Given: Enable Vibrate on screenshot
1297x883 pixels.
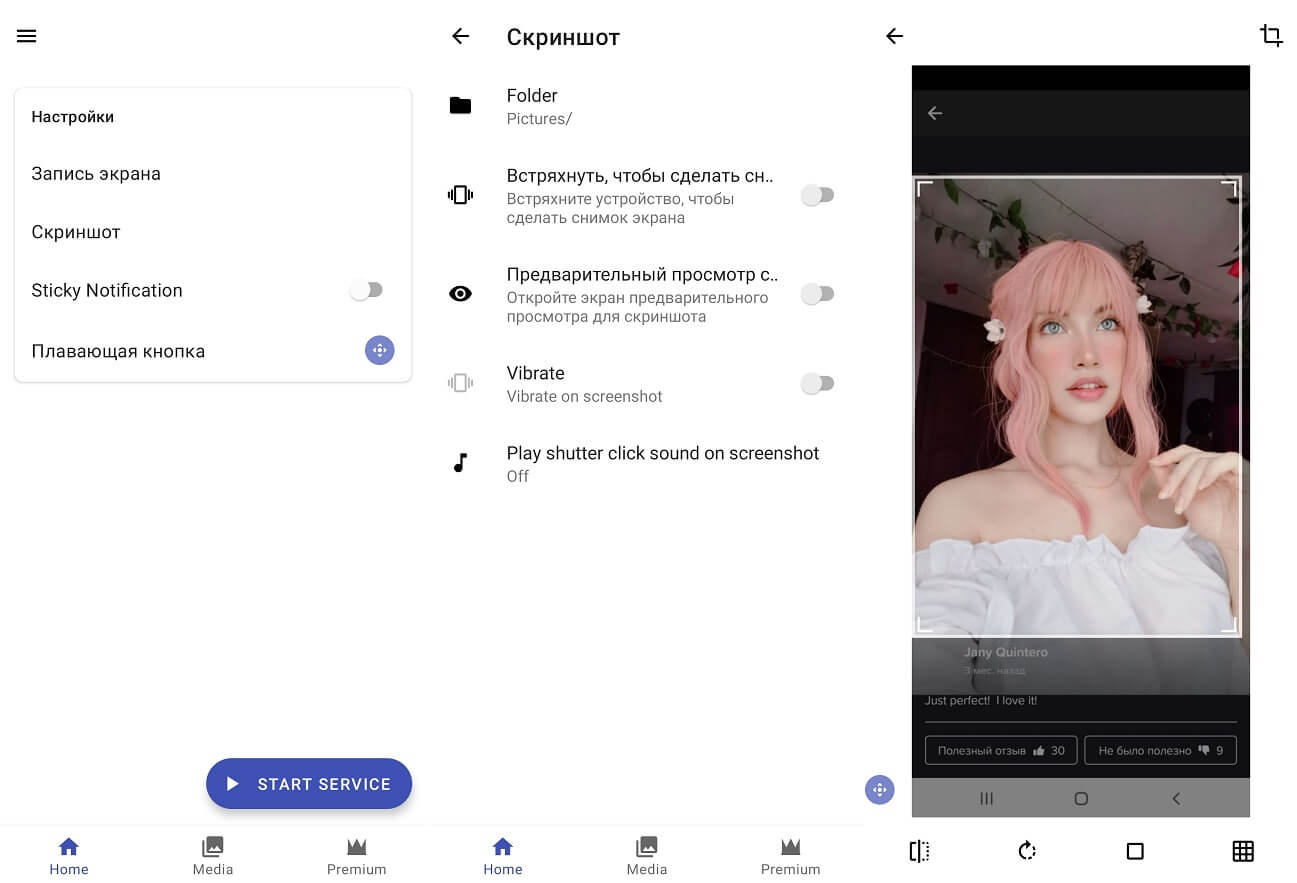Looking at the screenshot, I should [x=818, y=383].
